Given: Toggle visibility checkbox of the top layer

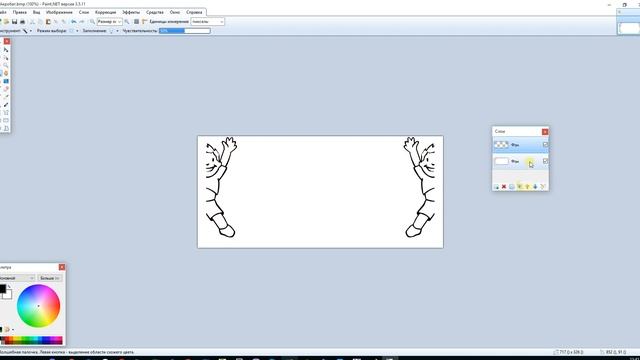Looking at the screenshot, I should point(545,144).
